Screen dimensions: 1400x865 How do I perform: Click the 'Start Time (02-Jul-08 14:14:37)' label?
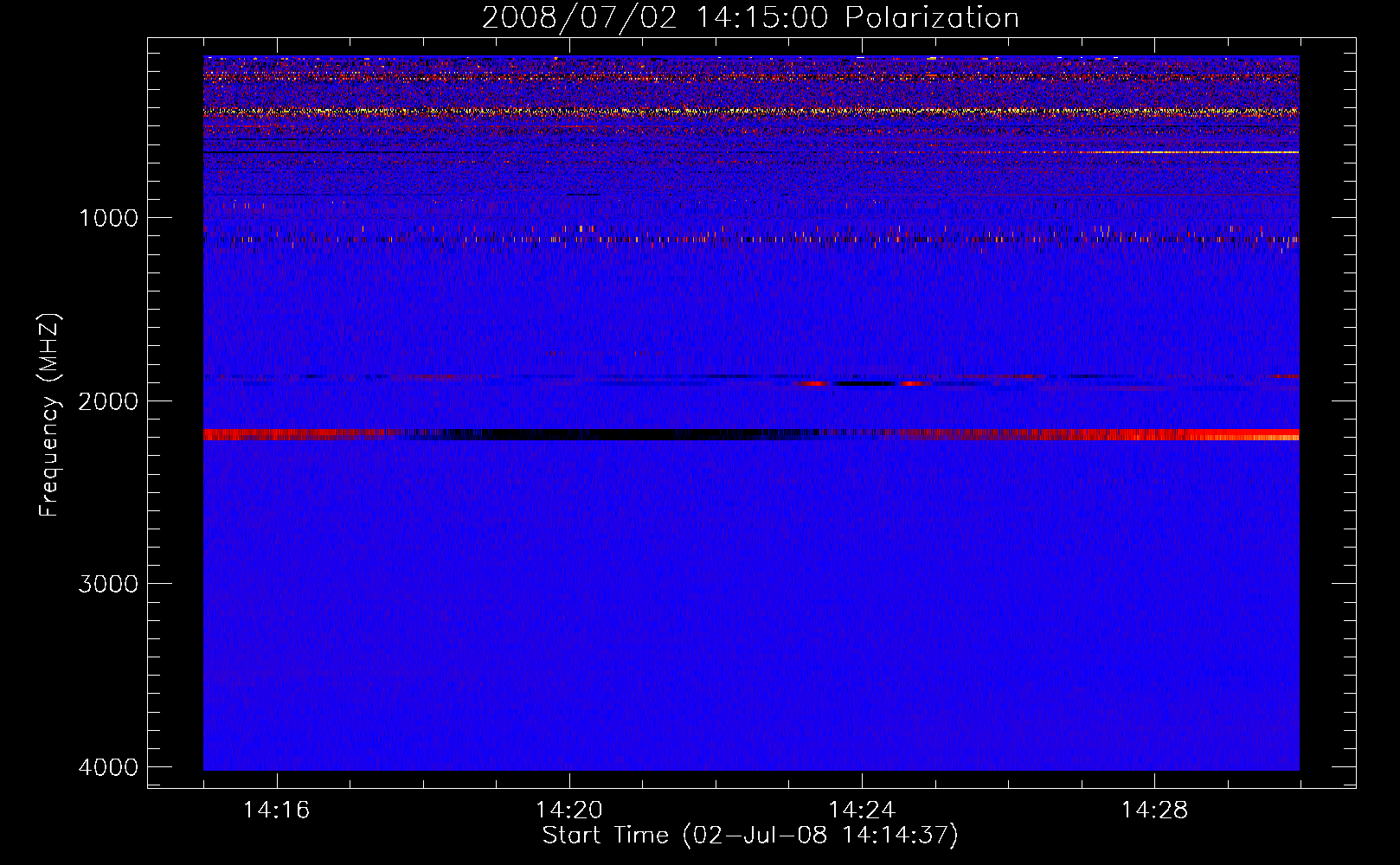pyautogui.click(x=750, y=836)
